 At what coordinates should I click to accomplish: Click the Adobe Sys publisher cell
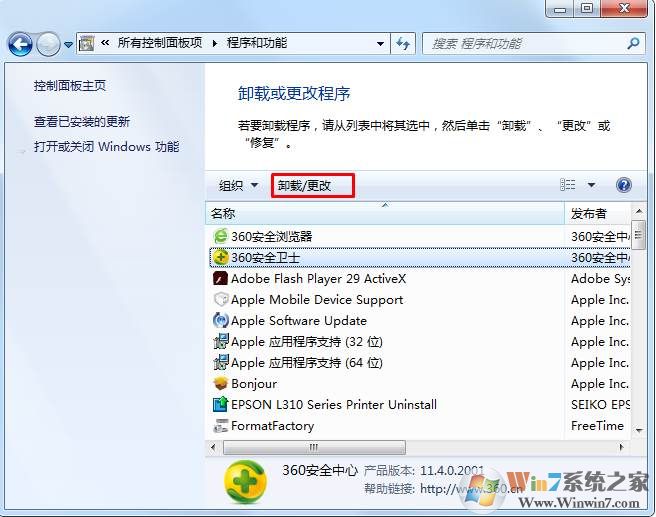pos(600,279)
